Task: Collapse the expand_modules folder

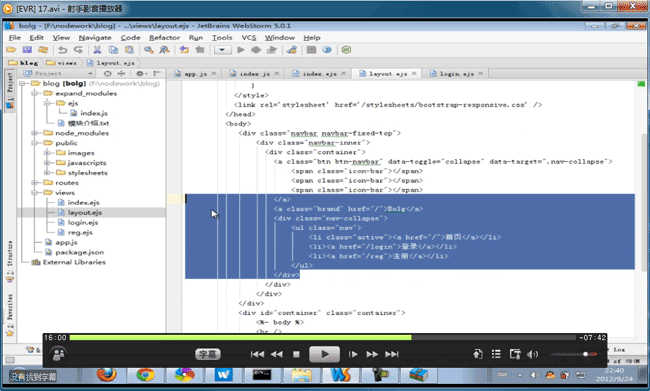Action: pyautogui.click(x=35, y=93)
